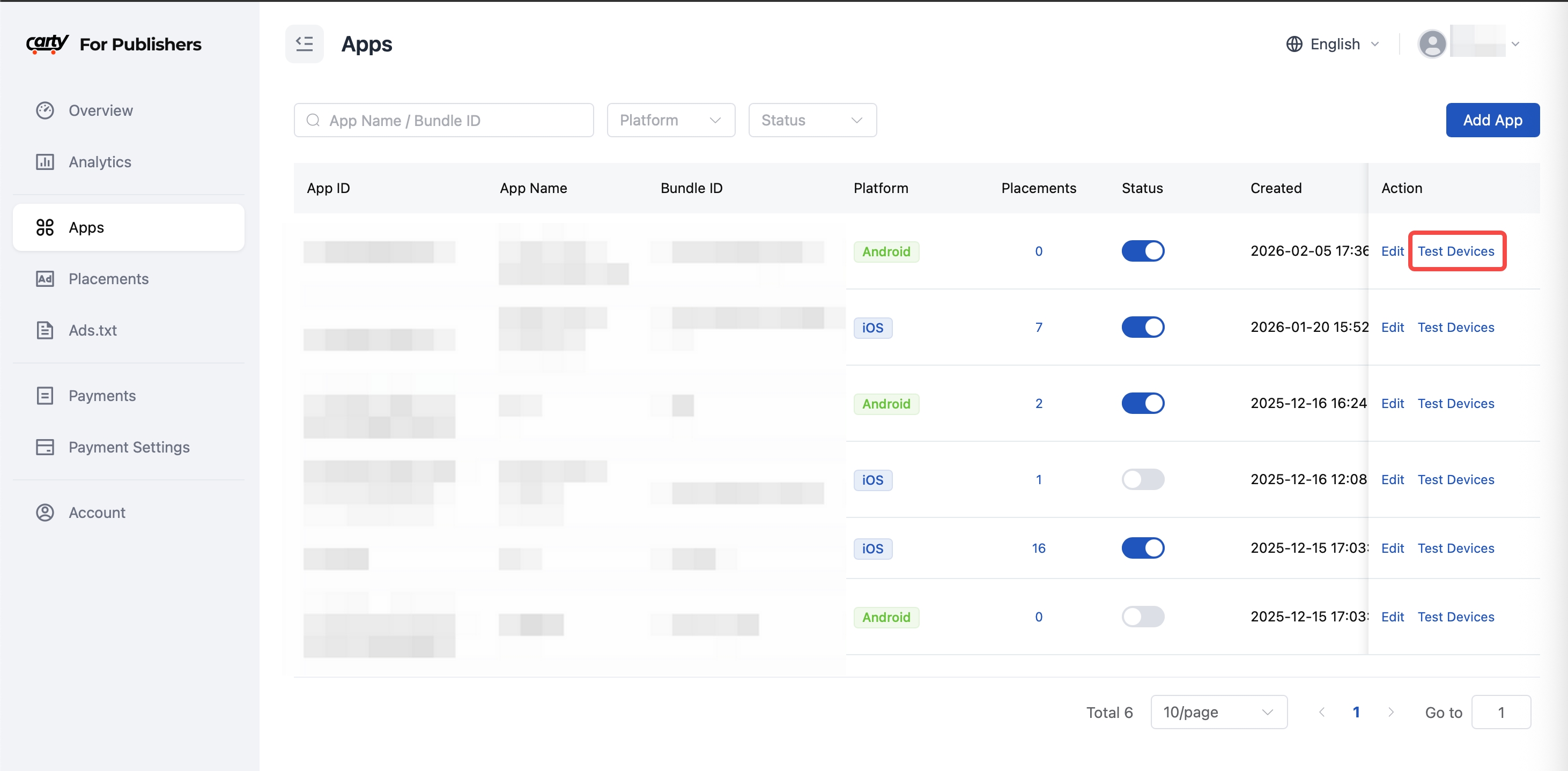Click the Ads.txt document icon
The image size is (1568, 771).
pyautogui.click(x=45, y=330)
